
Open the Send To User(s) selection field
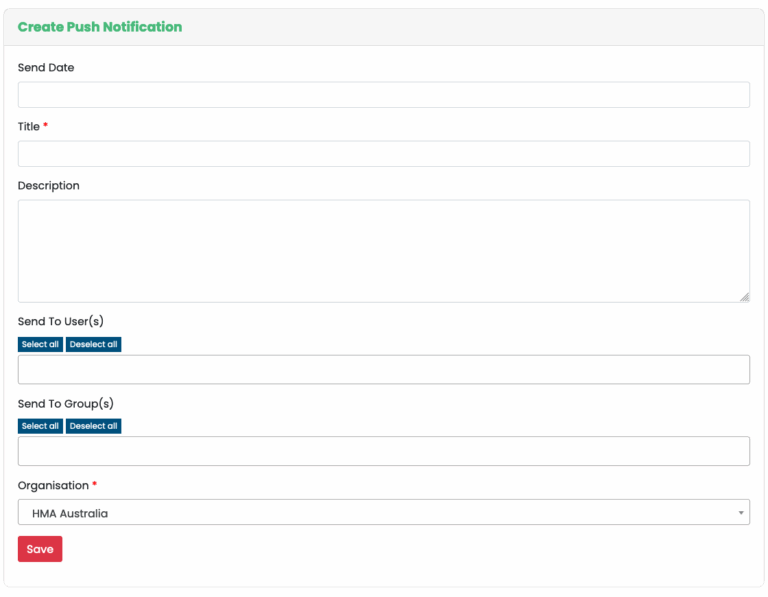tap(383, 369)
